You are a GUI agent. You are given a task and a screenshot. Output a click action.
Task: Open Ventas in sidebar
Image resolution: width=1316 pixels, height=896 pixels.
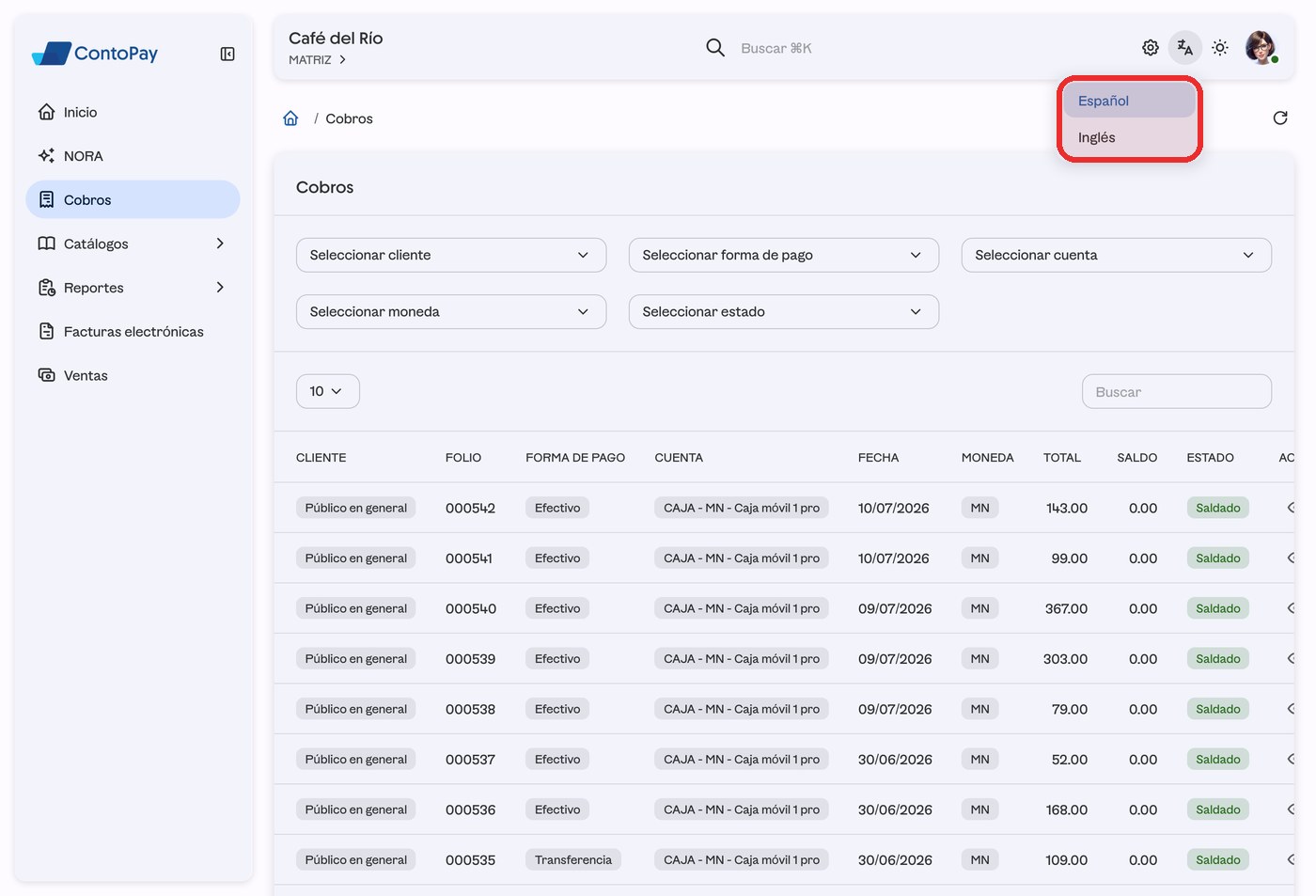tap(133, 375)
